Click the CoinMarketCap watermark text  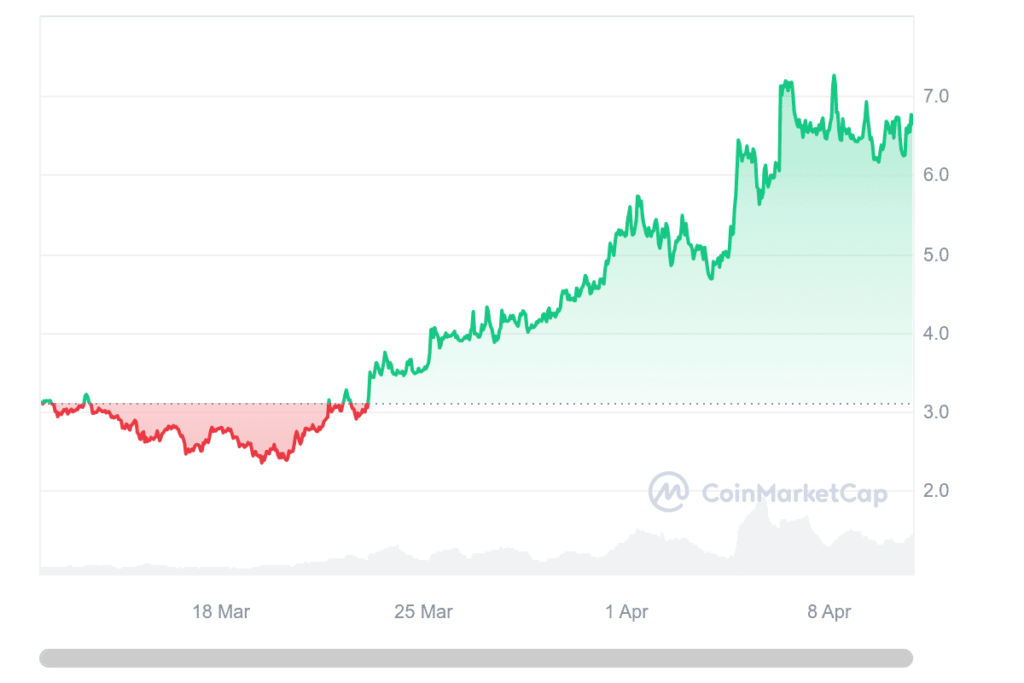tap(794, 493)
